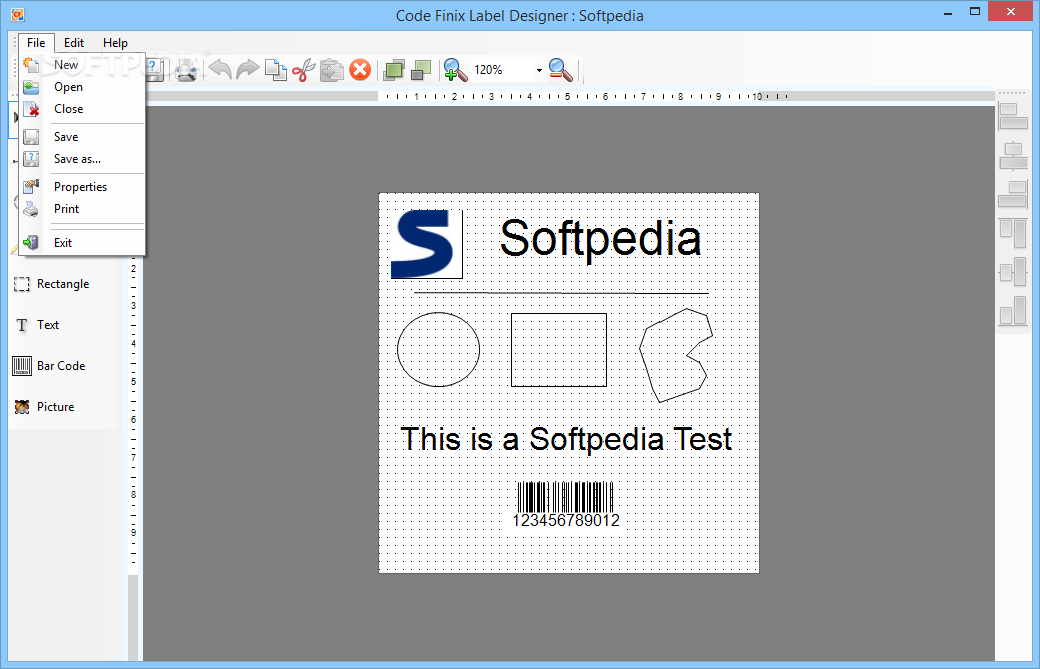Image resolution: width=1040 pixels, height=669 pixels.
Task: Maximize the Label Designer window
Action: point(975,11)
